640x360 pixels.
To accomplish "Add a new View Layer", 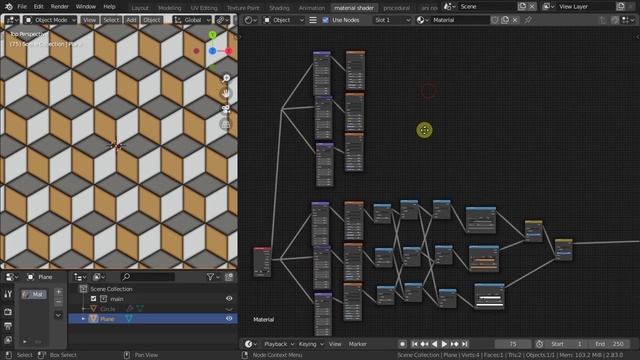I will pyautogui.click(x=620, y=7).
